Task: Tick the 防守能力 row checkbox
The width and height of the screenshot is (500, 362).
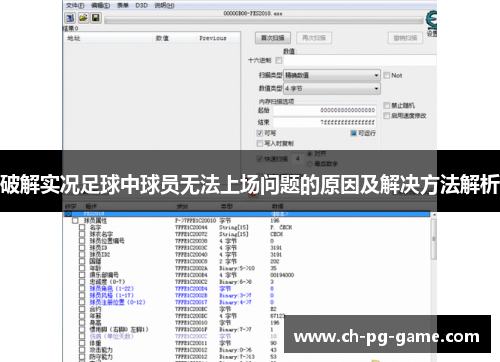Action: 82,357
